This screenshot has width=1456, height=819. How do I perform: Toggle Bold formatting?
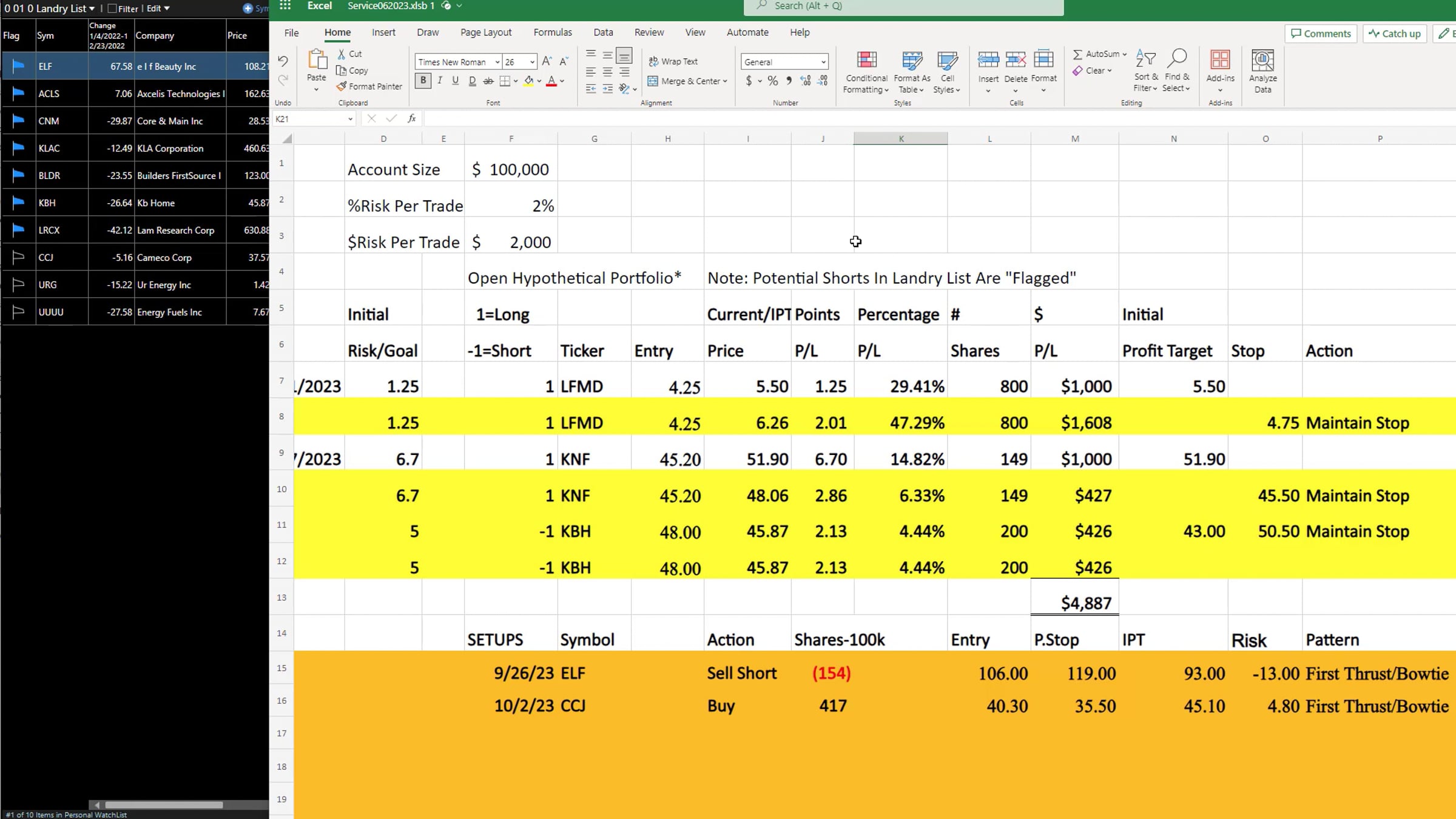click(x=423, y=81)
